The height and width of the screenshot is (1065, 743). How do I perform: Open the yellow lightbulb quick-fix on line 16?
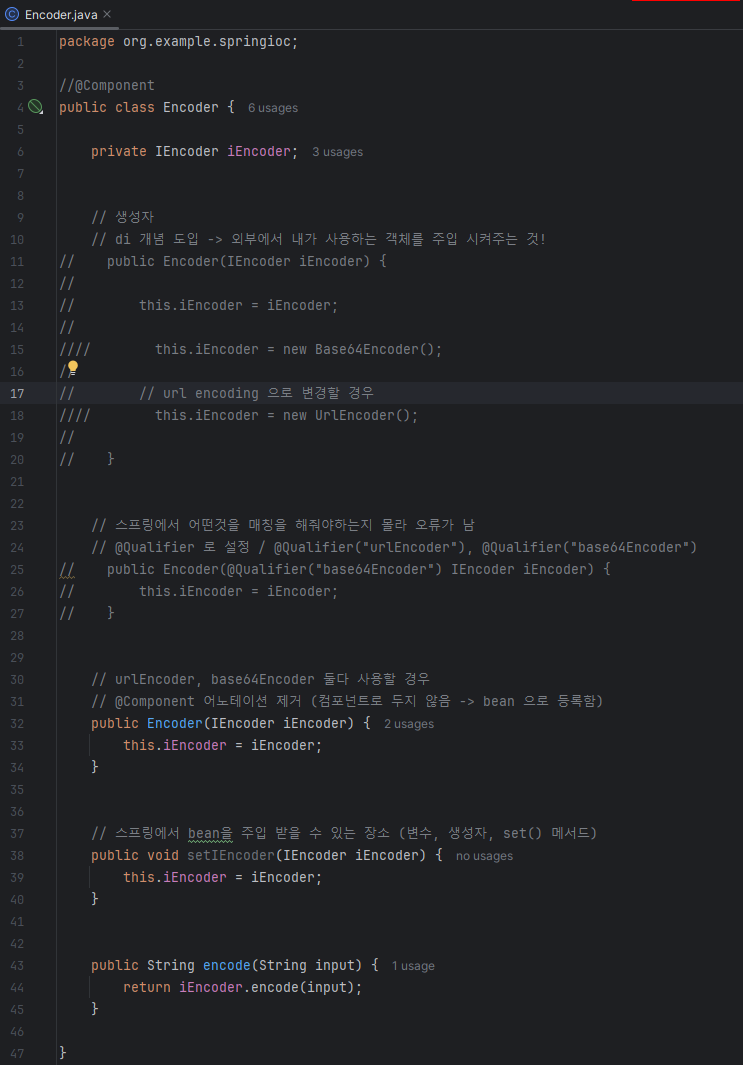73,367
